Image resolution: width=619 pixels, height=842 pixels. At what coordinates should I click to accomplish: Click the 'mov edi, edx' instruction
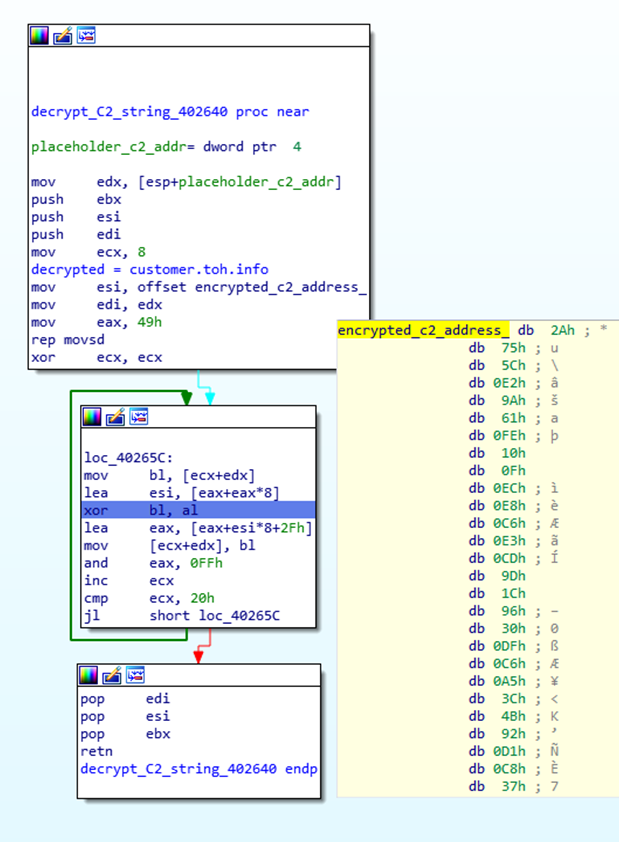[x=97, y=304]
